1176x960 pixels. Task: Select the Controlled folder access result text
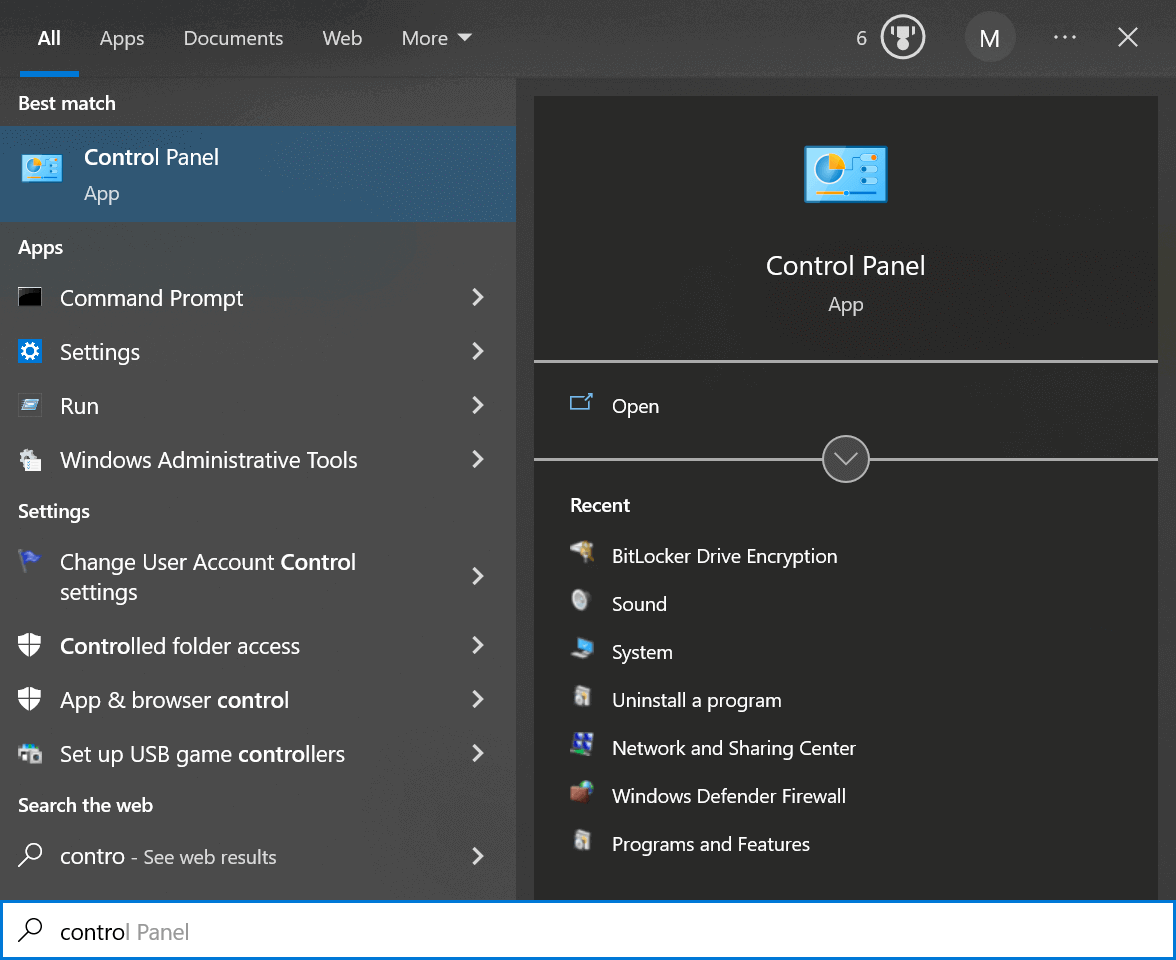(180, 646)
